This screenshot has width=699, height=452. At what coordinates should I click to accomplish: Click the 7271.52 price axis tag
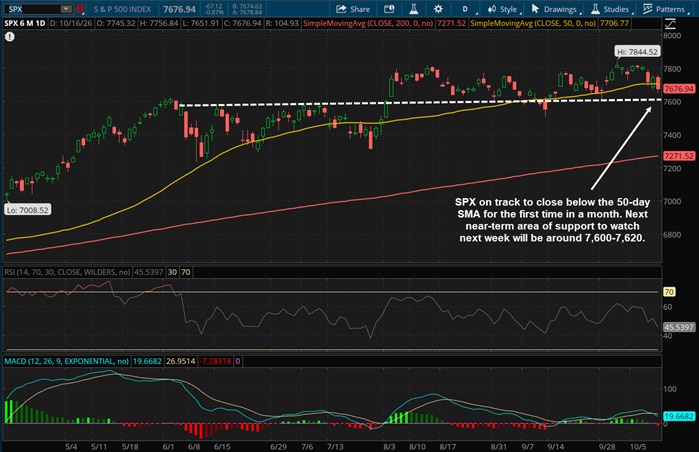678,156
